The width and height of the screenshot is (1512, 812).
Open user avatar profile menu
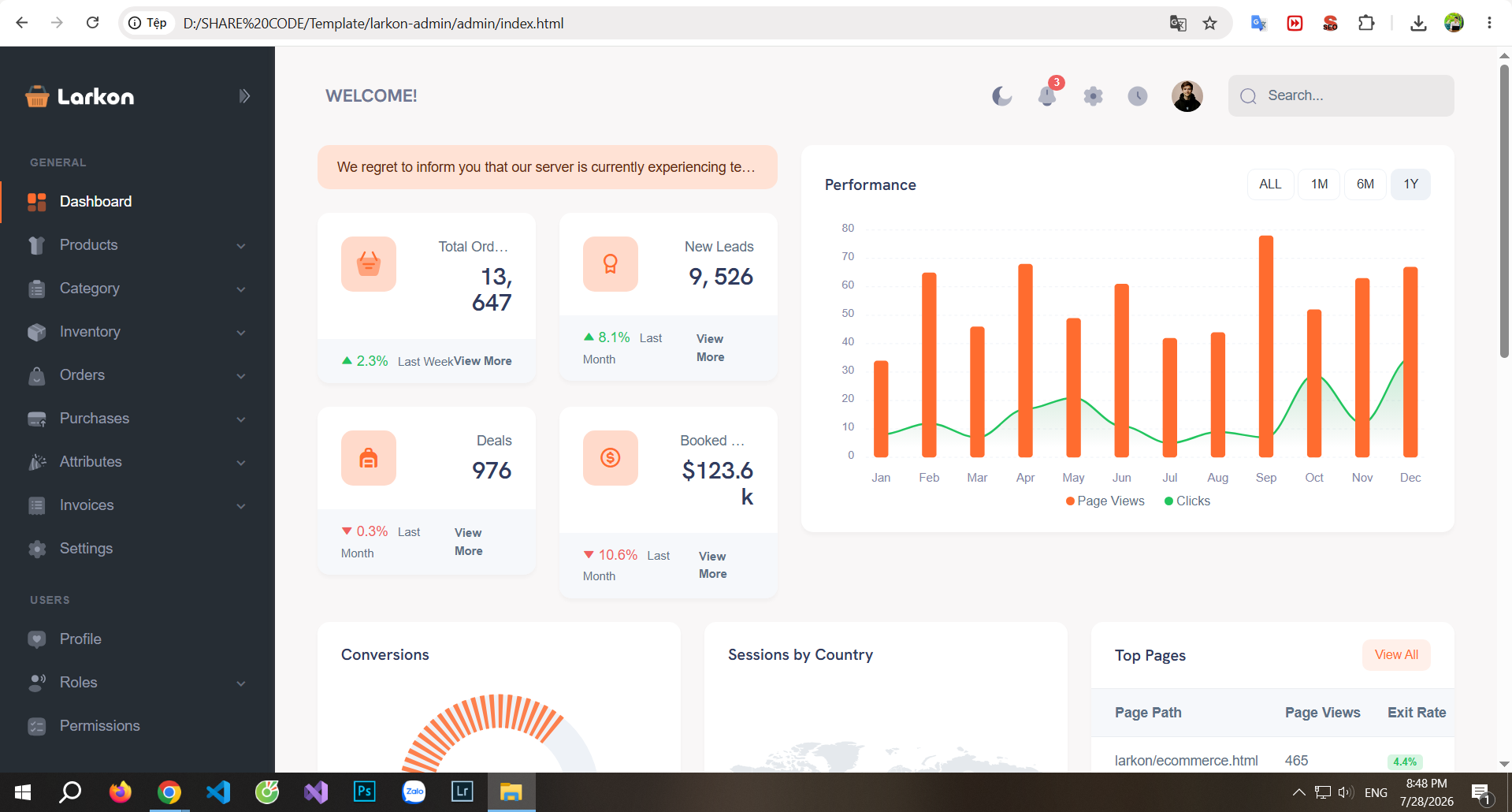click(1187, 96)
